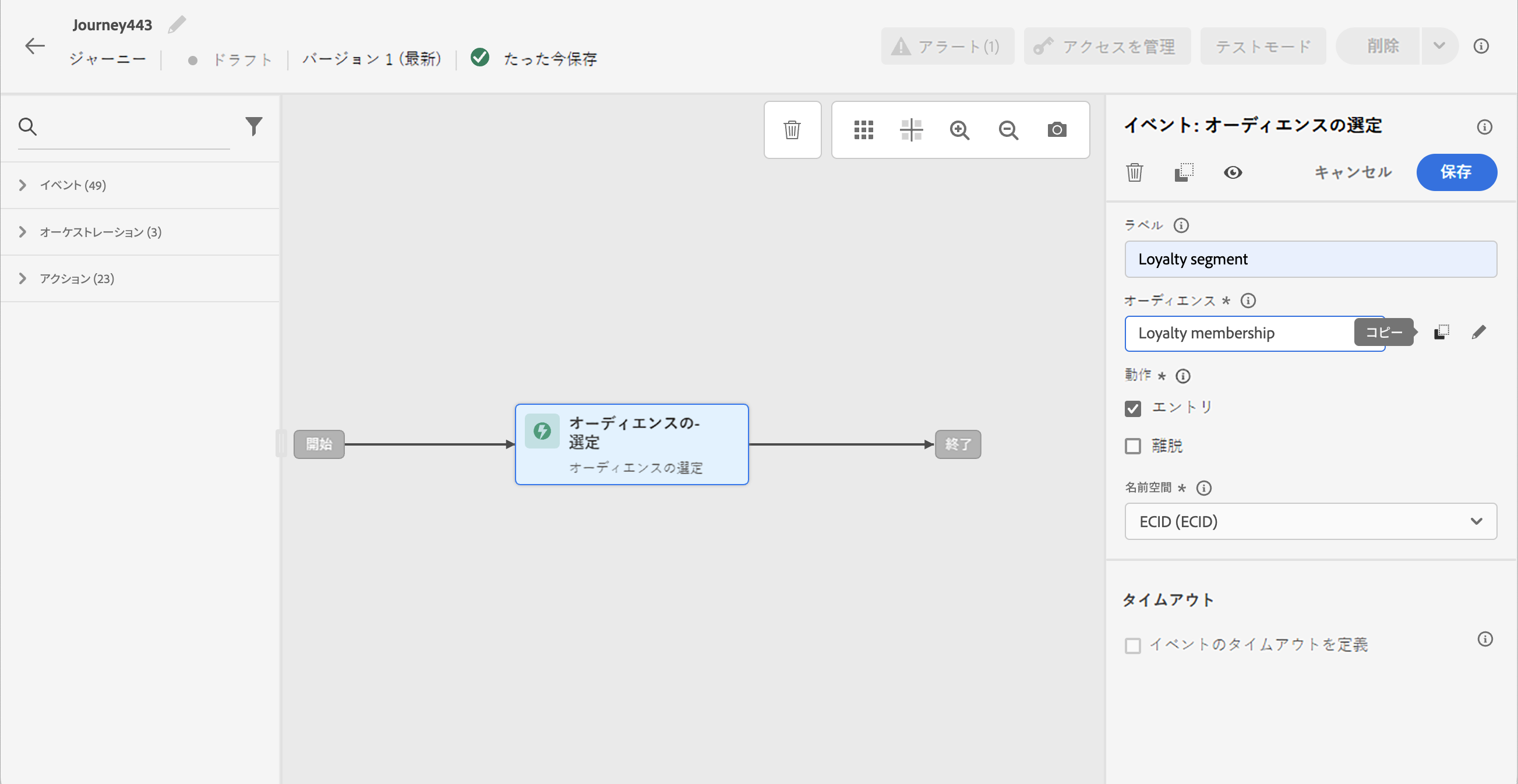This screenshot has width=1518, height=784.
Task: Click the zoom in magnifier icon
Action: pyautogui.click(x=959, y=129)
